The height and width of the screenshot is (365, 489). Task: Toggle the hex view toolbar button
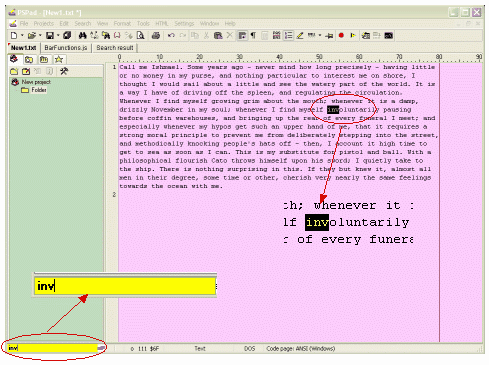tap(276, 35)
